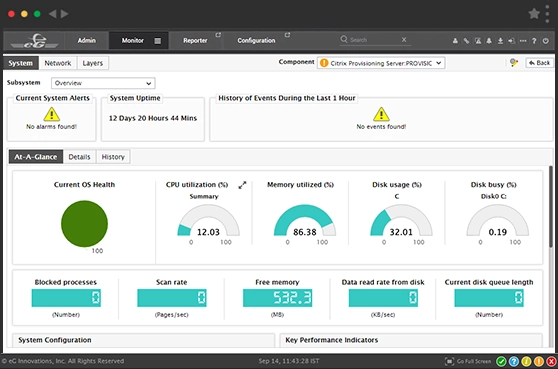Click the CPU utilization gauge showing 12.03
This screenshot has width=558, height=369.
209,220
